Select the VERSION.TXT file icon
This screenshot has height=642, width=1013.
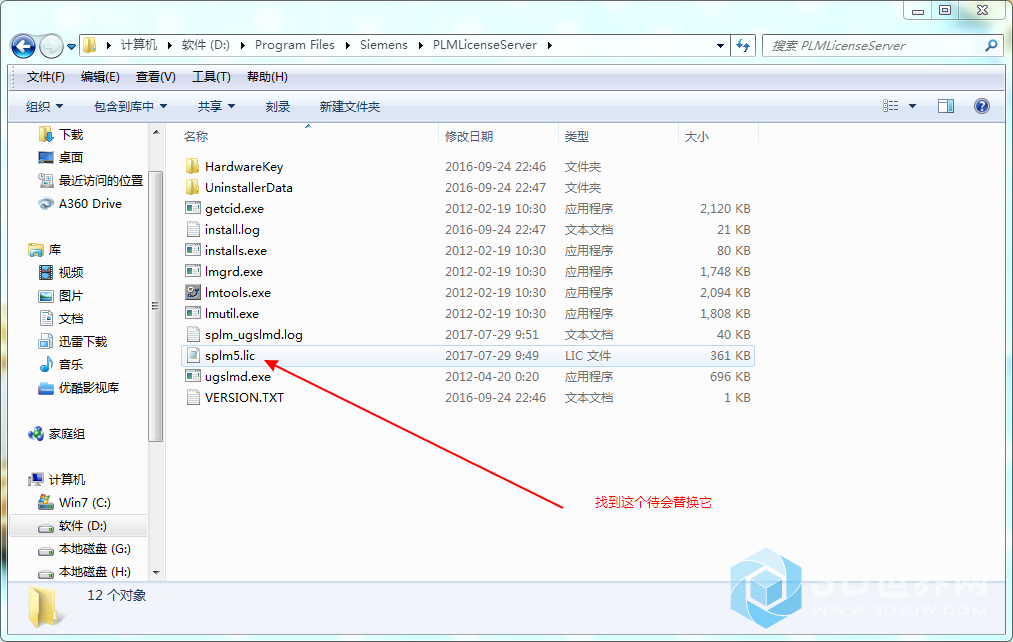[193, 397]
